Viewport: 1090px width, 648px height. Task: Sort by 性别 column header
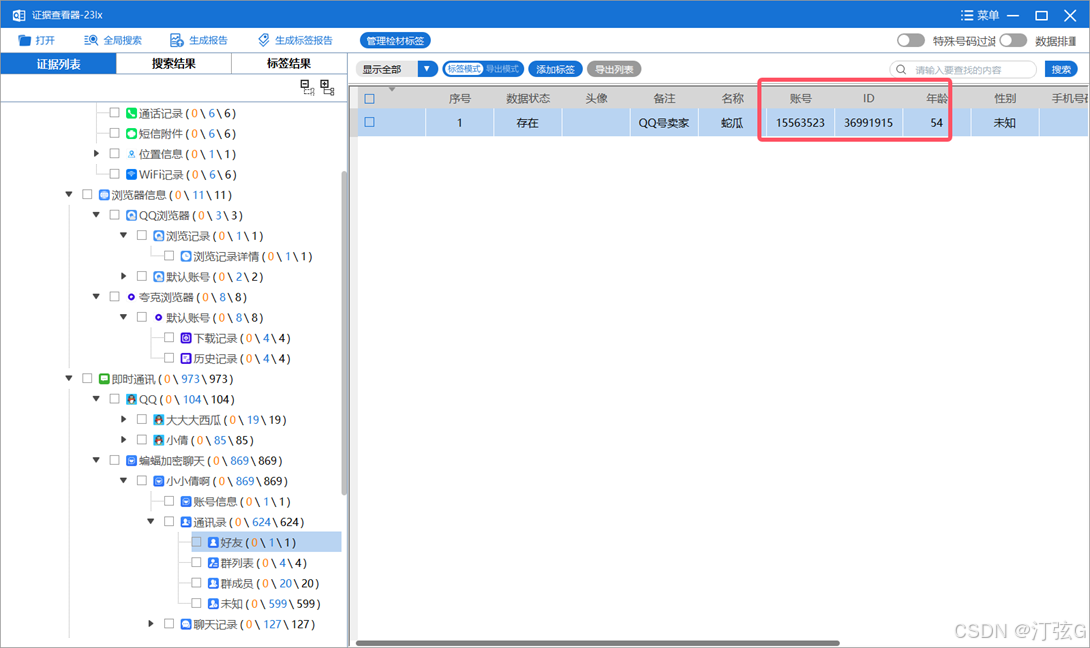coord(1005,98)
